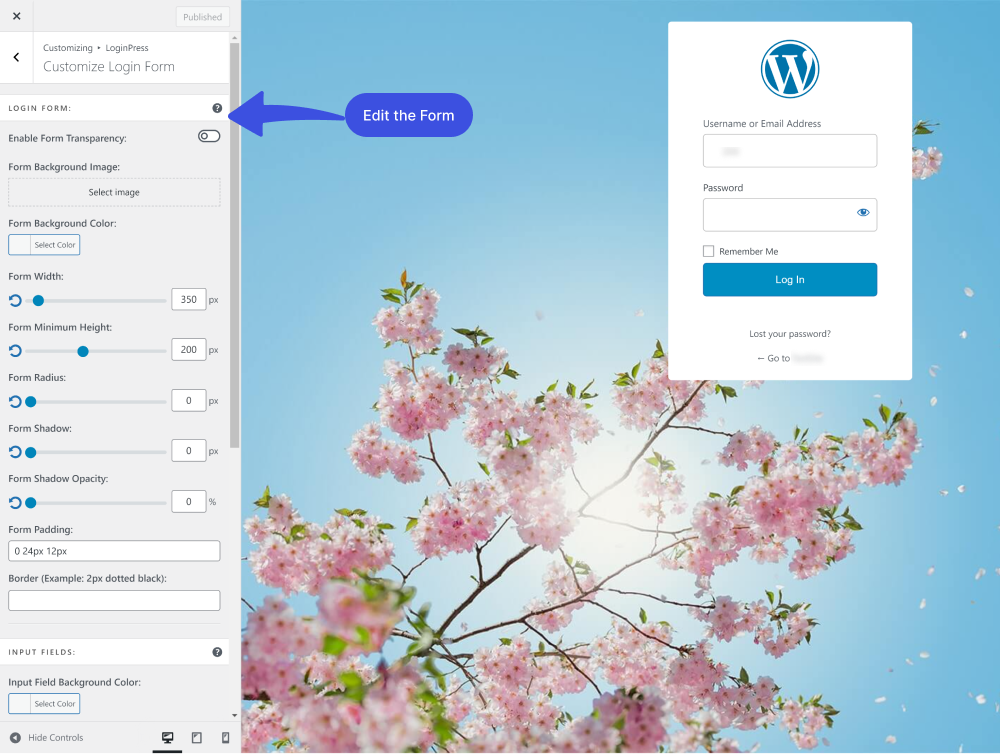Image resolution: width=1000 pixels, height=754 pixels.
Task: Click the Password input field
Action: (x=790, y=214)
